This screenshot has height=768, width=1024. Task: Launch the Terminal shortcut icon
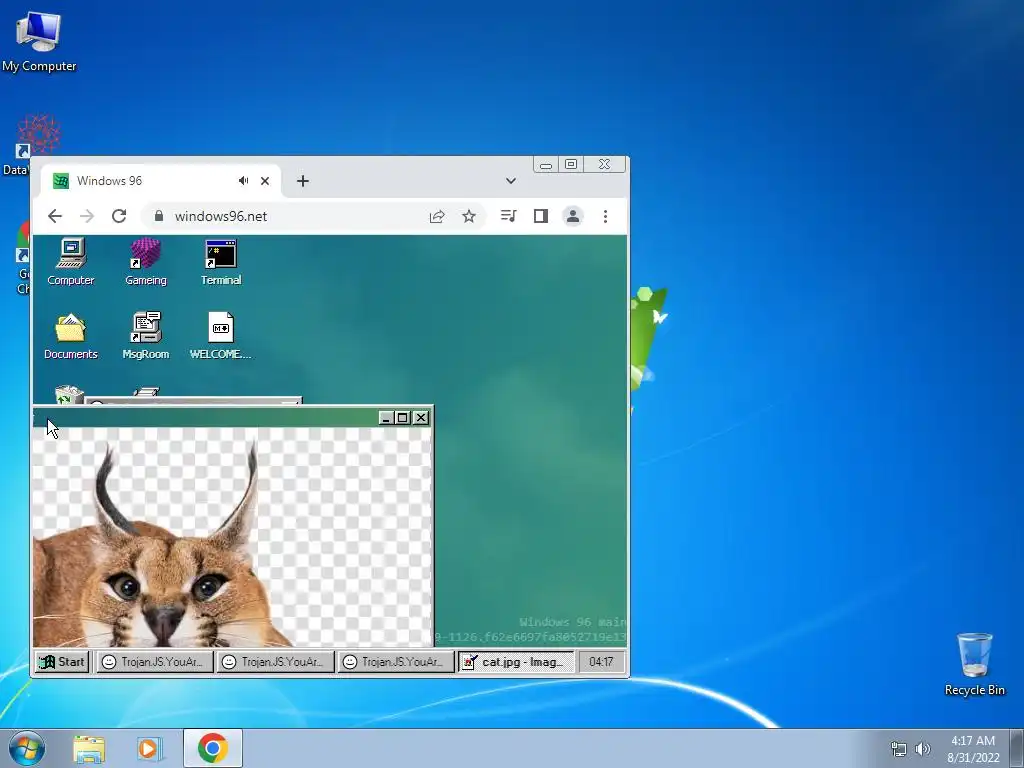[x=221, y=263]
